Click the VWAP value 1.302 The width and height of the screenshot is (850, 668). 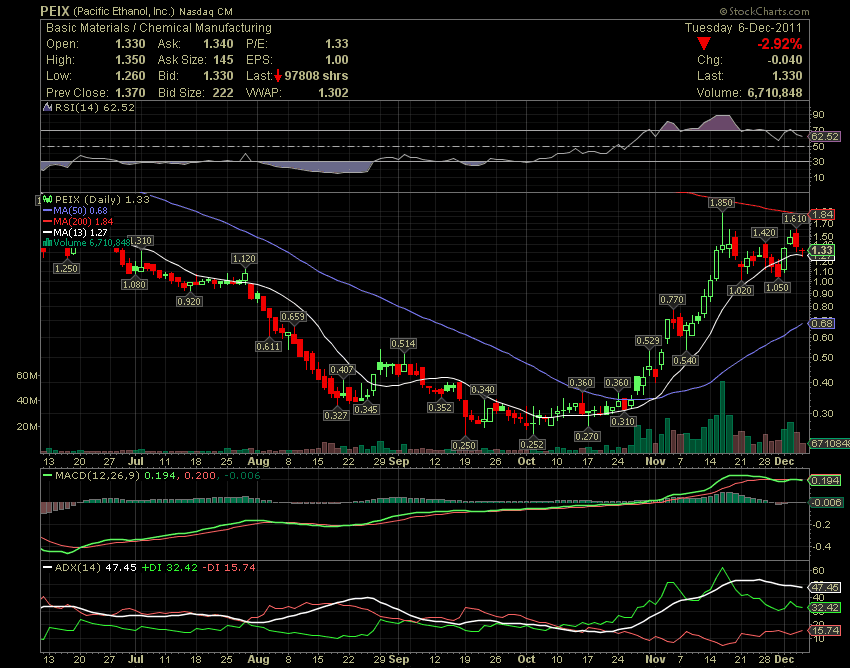point(333,93)
